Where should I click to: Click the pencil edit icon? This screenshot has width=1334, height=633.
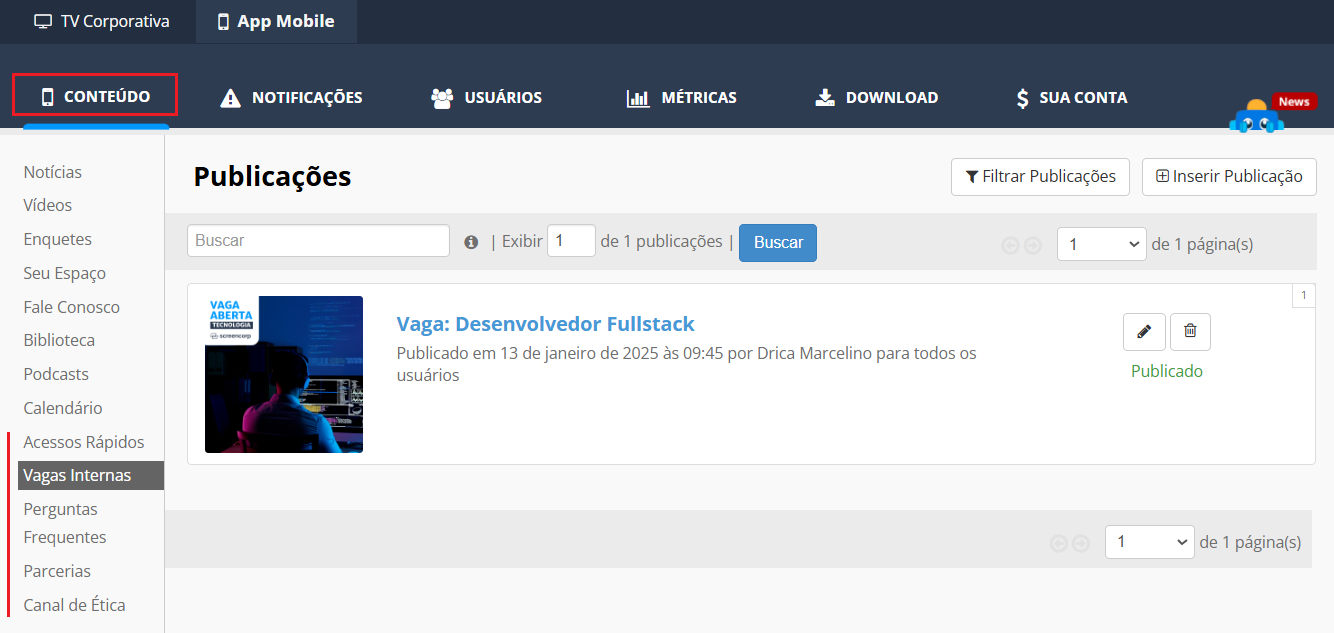pos(1144,332)
